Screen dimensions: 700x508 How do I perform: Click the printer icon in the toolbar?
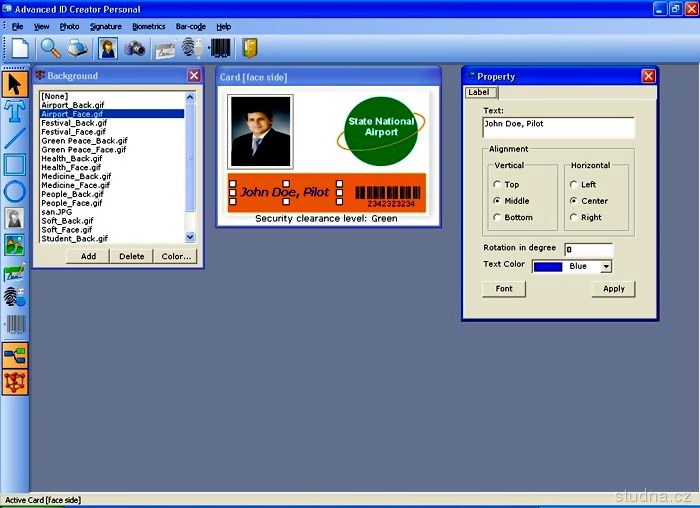[x=77, y=48]
